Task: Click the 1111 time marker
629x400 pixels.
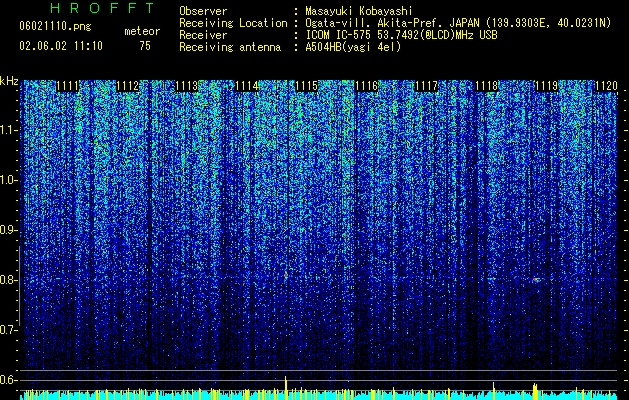Action: coord(67,86)
